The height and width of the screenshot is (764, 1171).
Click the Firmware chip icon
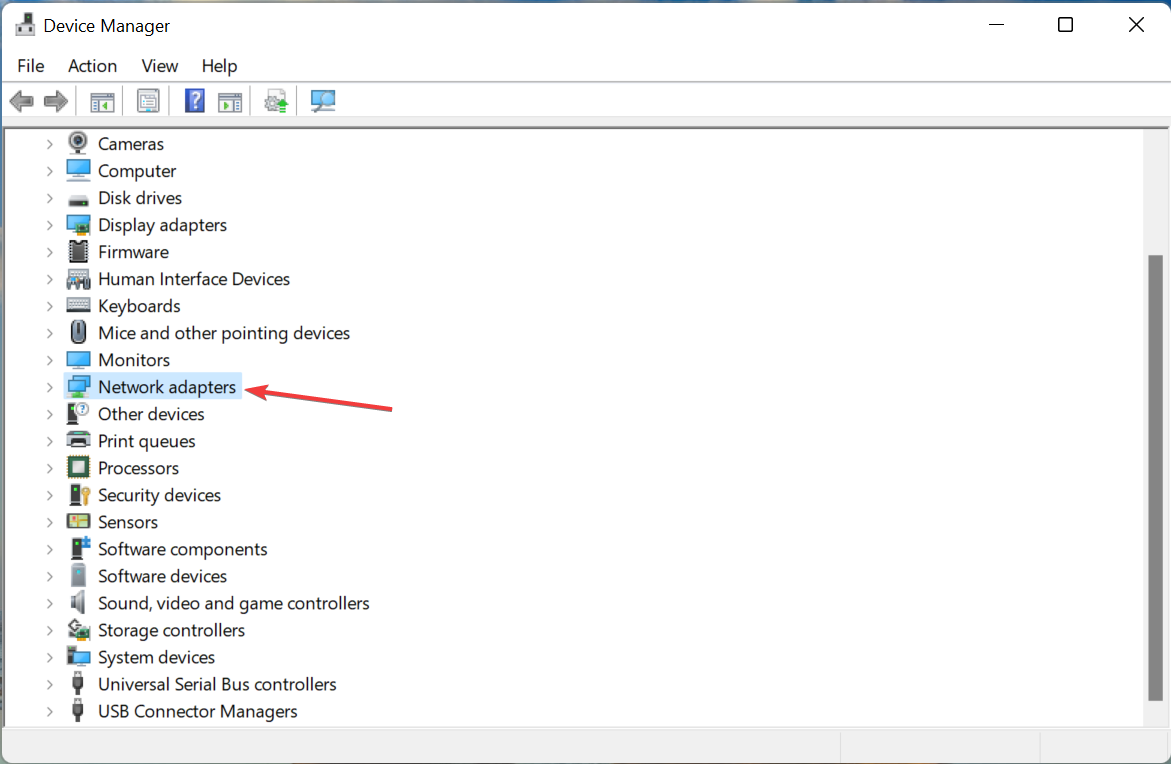click(x=78, y=252)
